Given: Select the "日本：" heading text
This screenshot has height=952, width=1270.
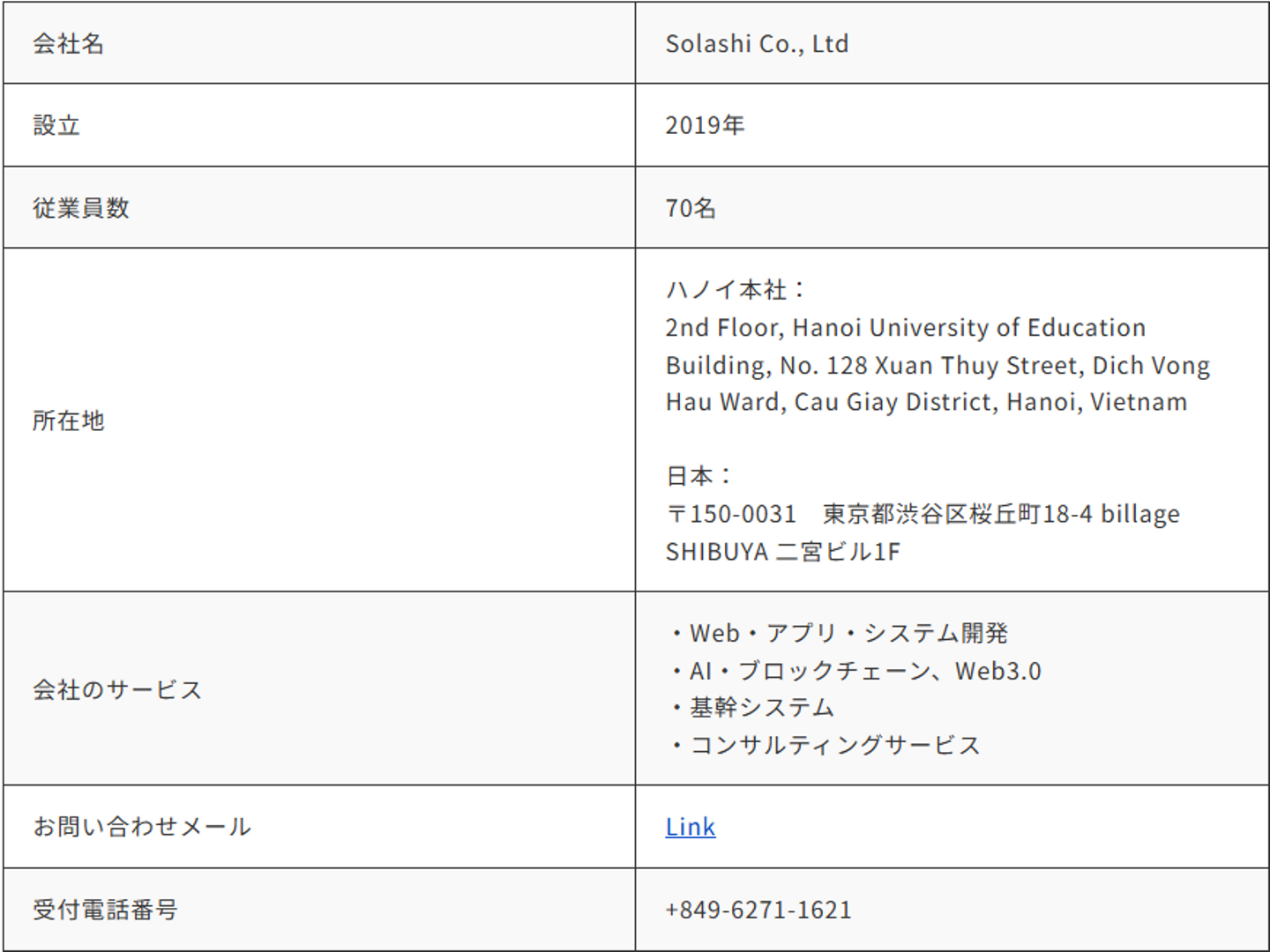Looking at the screenshot, I should click(x=699, y=476).
